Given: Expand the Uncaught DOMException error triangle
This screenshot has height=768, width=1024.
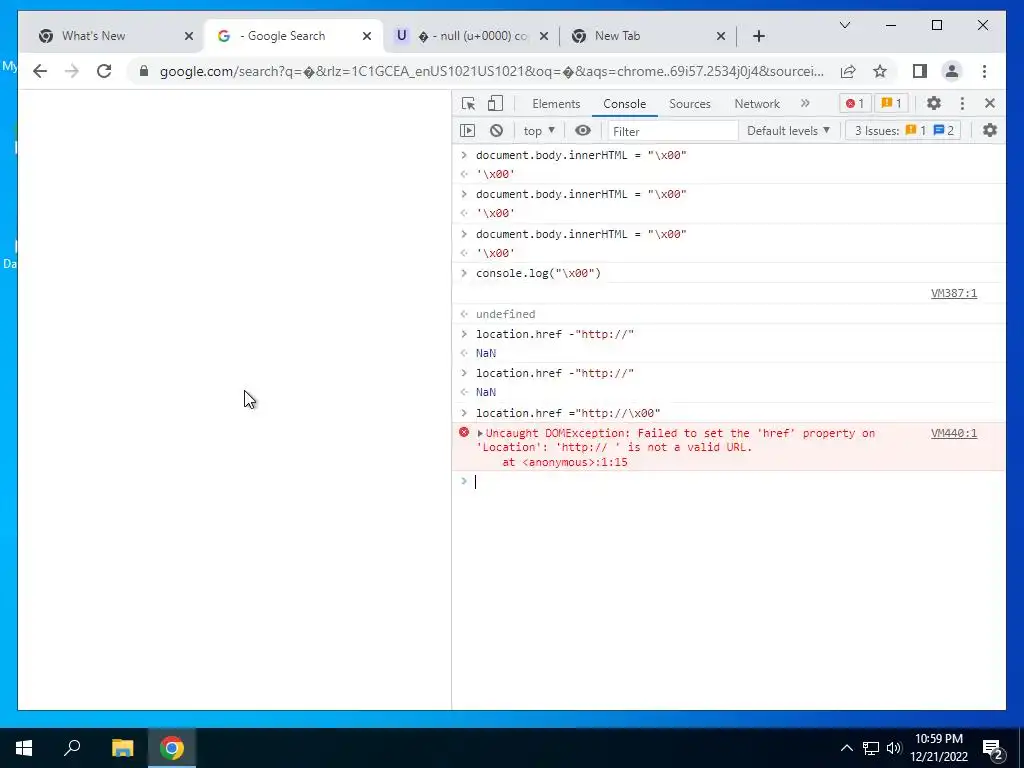Looking at the screenshot, I should tap(480, 433).
